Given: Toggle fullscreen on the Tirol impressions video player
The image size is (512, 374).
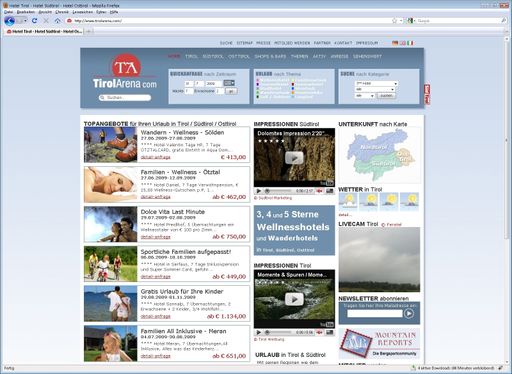Looking at the screenshot, I should 329,332.
